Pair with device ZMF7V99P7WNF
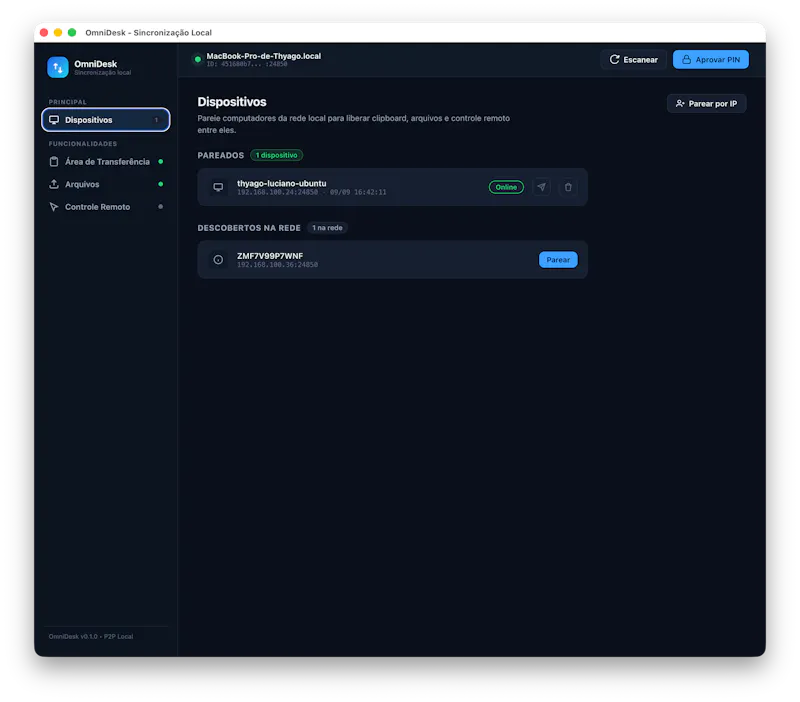 [x=558, y=260]
